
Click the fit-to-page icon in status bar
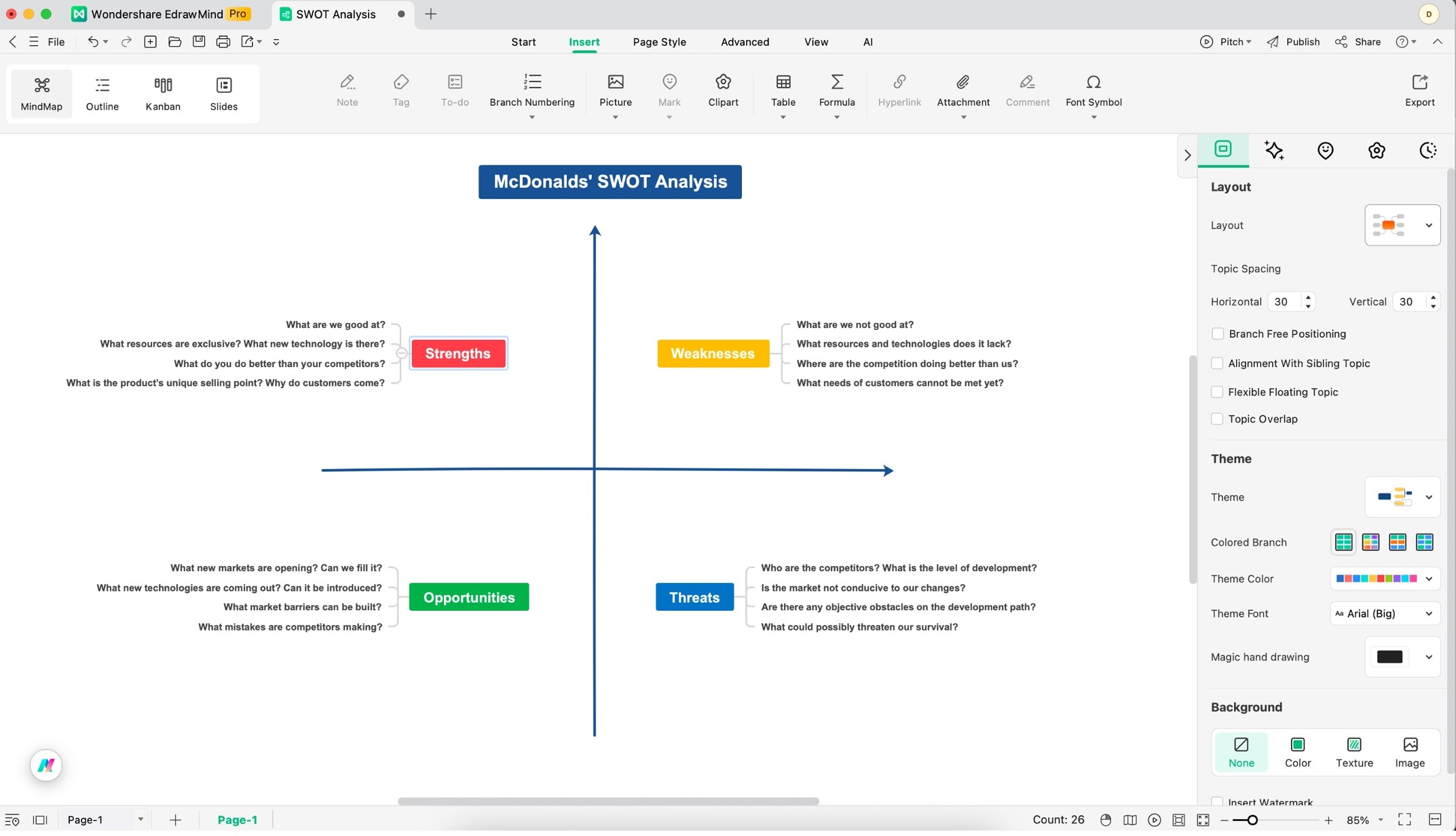pyautogui.click(x=1203, y=820)
